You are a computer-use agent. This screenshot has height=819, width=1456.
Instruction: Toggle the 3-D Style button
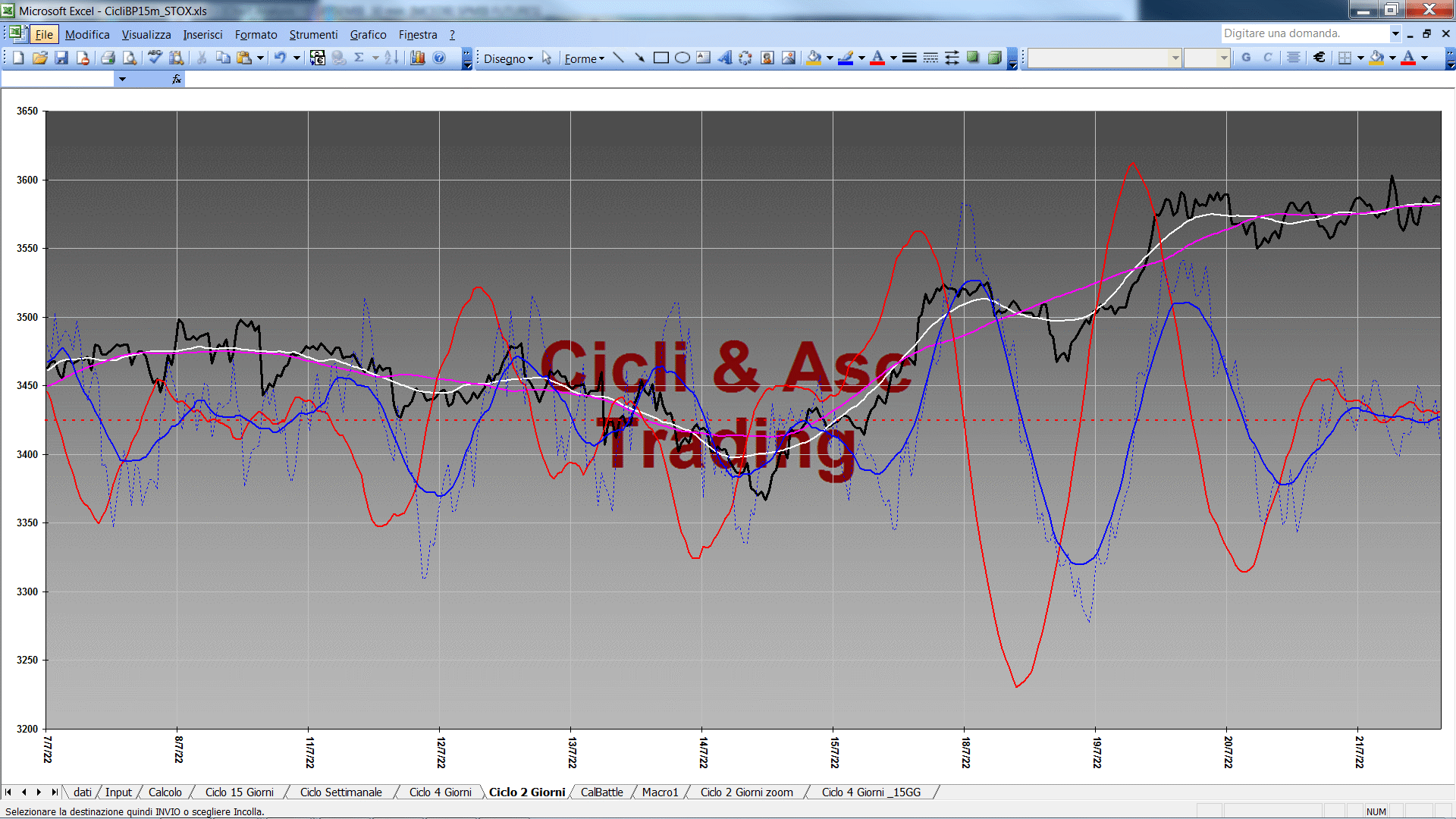tap(994, 58)
